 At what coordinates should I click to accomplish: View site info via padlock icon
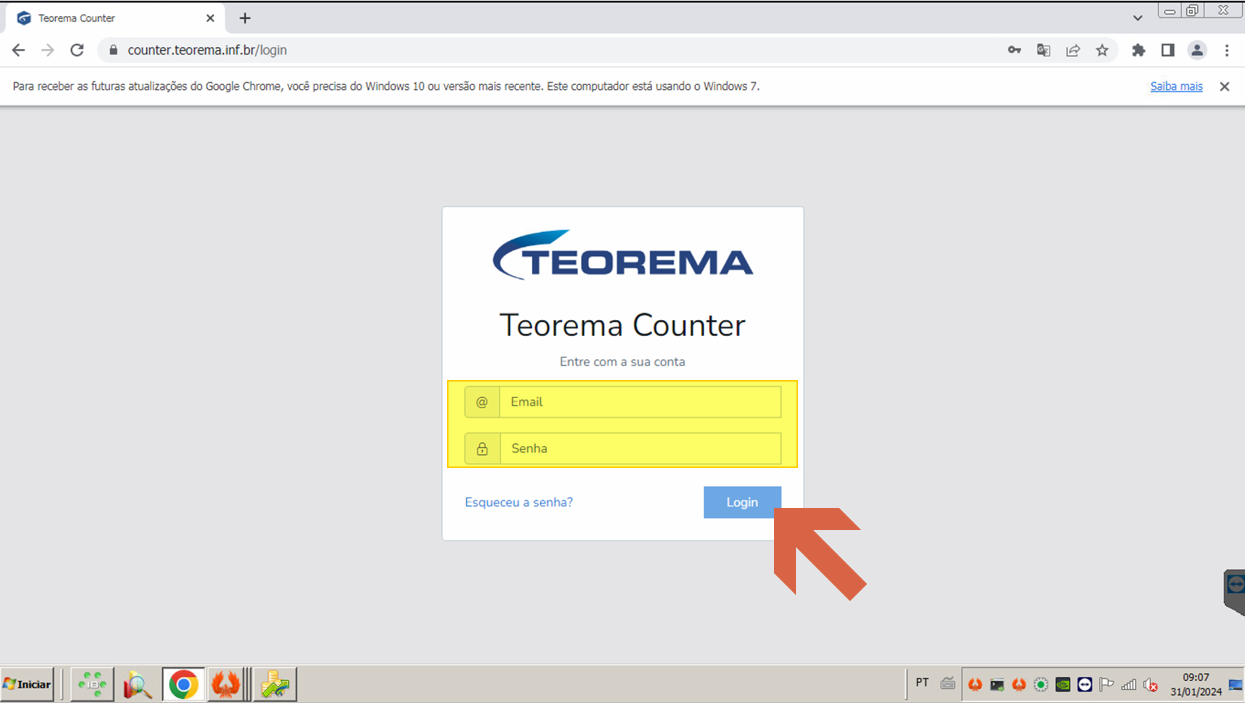tap(113, 50)
